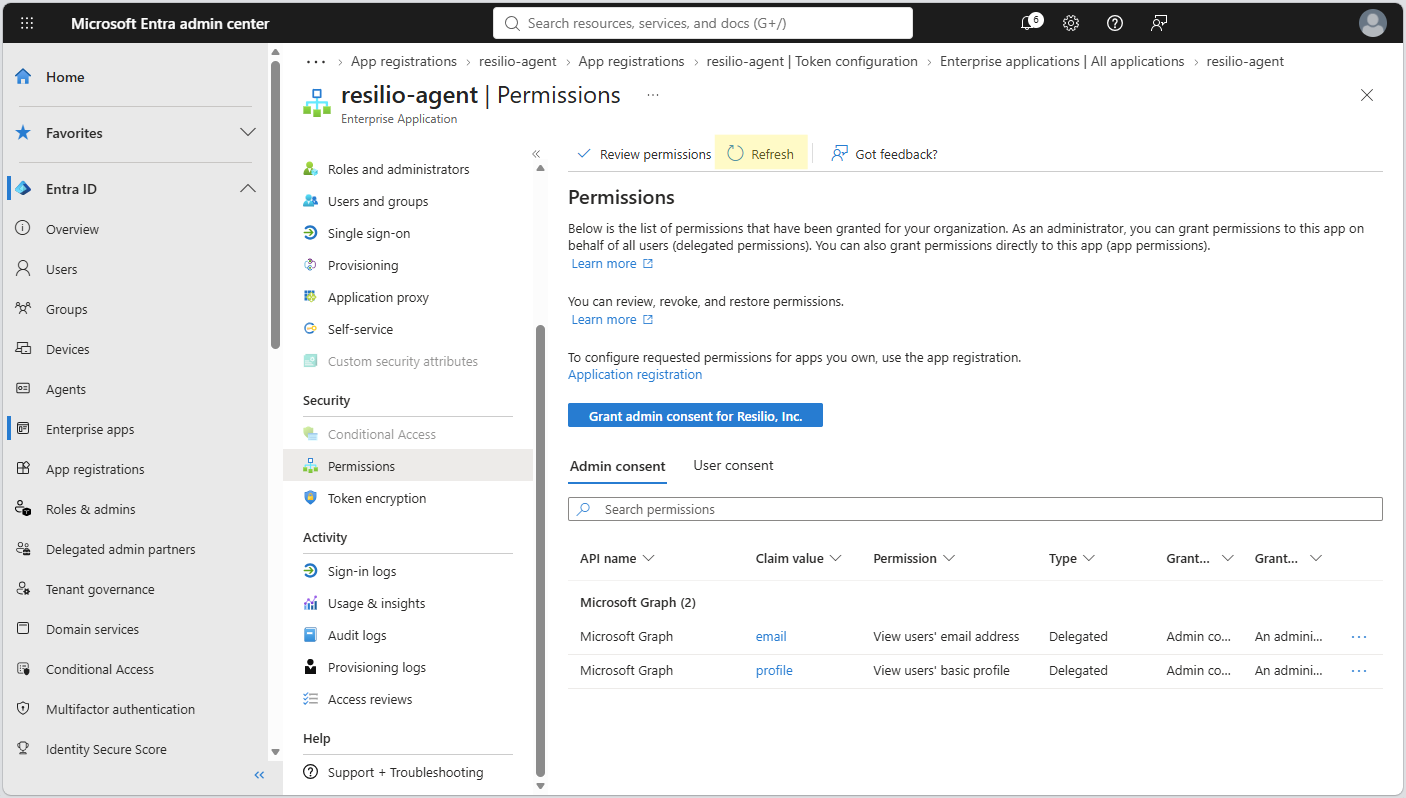Click the Refresh icon in toolbar

pos(735,154)
